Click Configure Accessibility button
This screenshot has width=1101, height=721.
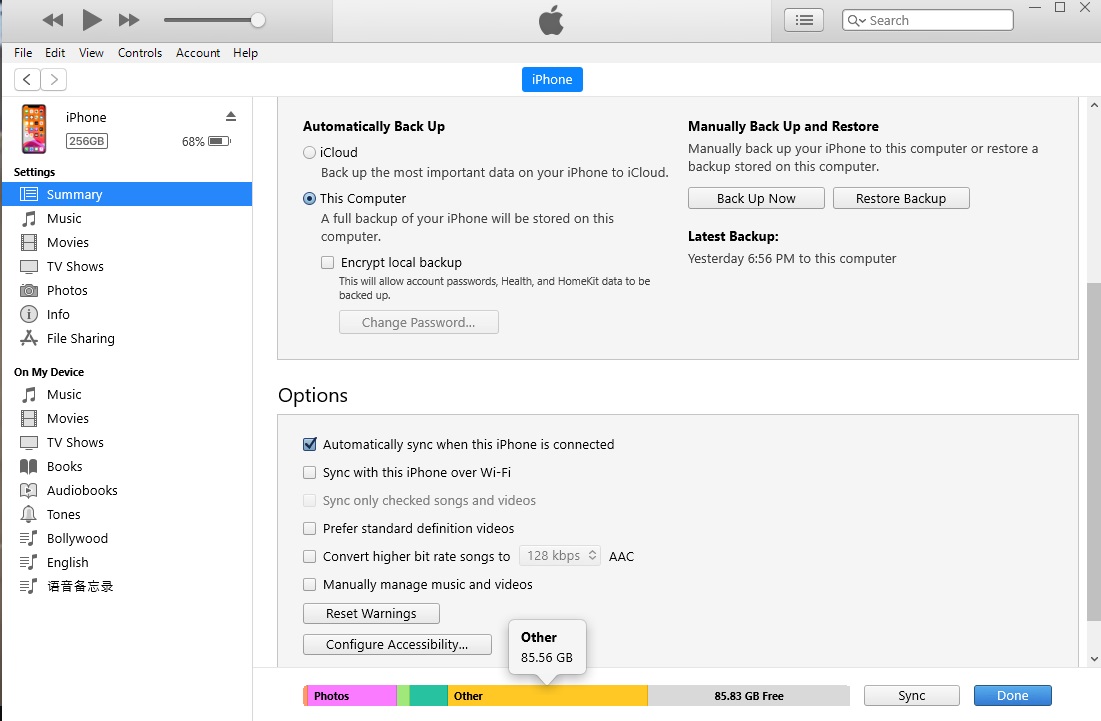[x=397, y=644]
